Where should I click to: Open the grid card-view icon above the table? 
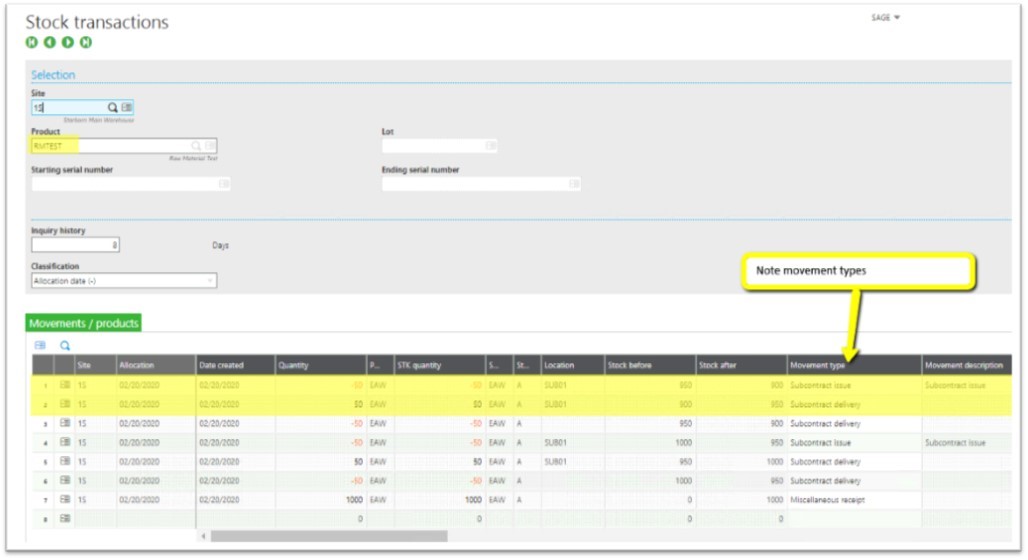tap(40, 345)
